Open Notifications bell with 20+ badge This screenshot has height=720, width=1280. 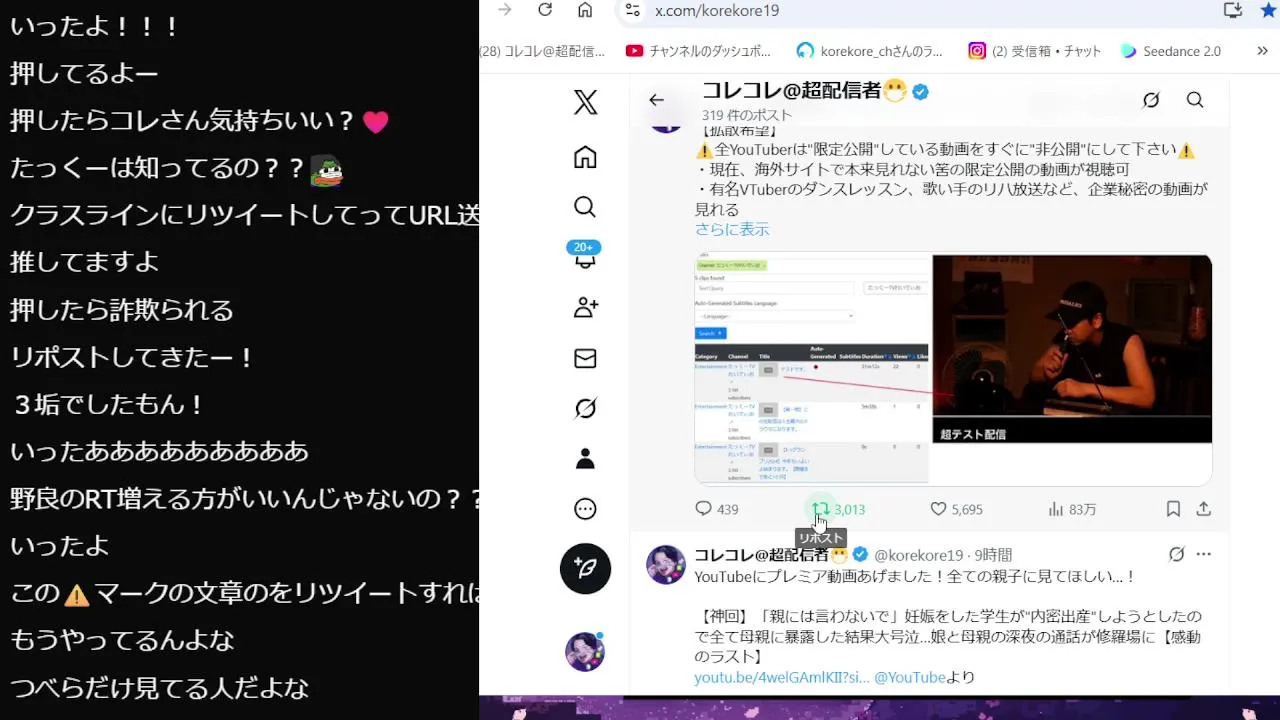coord(585,255)
